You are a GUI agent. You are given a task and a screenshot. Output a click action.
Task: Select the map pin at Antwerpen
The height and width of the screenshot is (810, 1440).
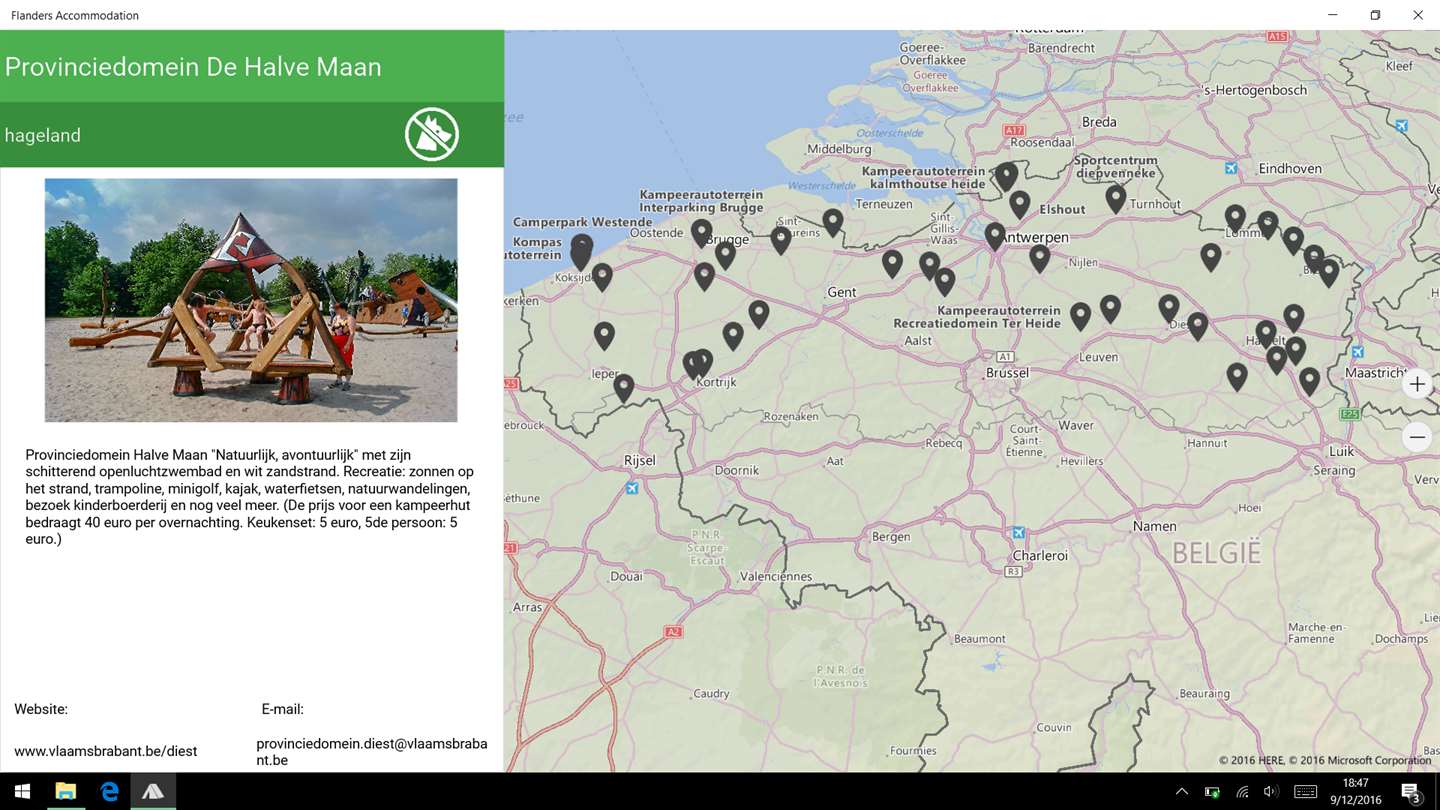[x=994, y=236]
